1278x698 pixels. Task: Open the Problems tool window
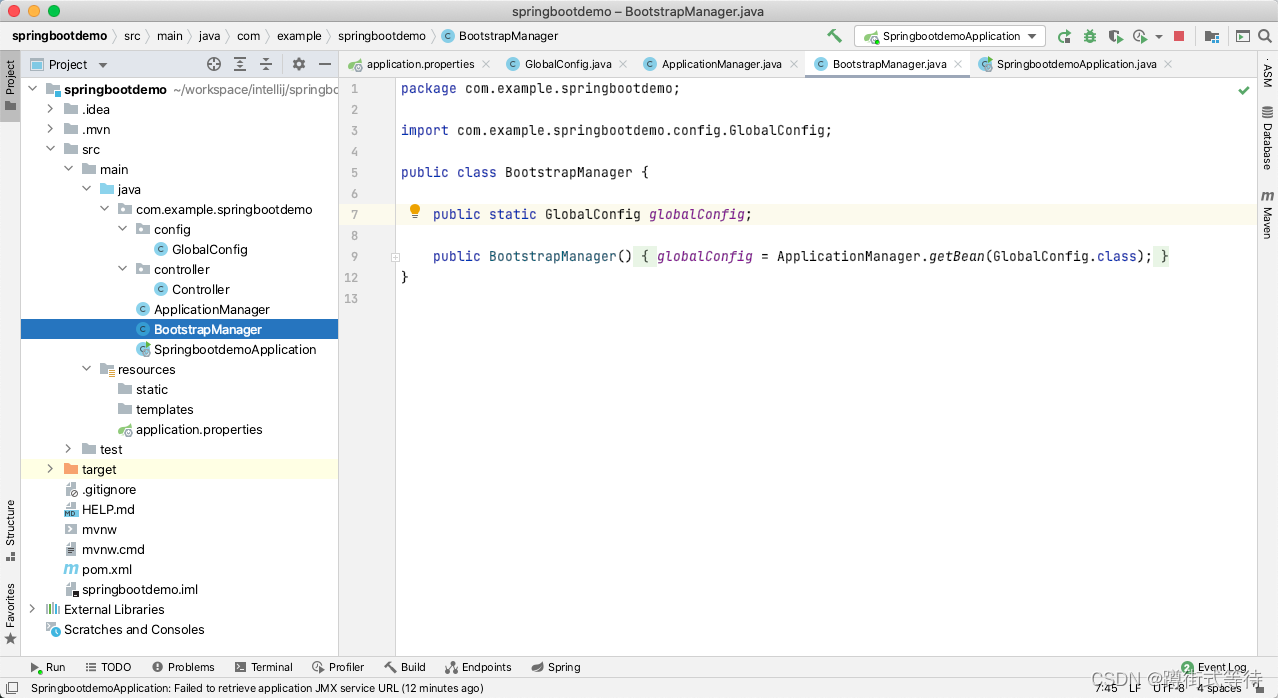tap(183, 667)
